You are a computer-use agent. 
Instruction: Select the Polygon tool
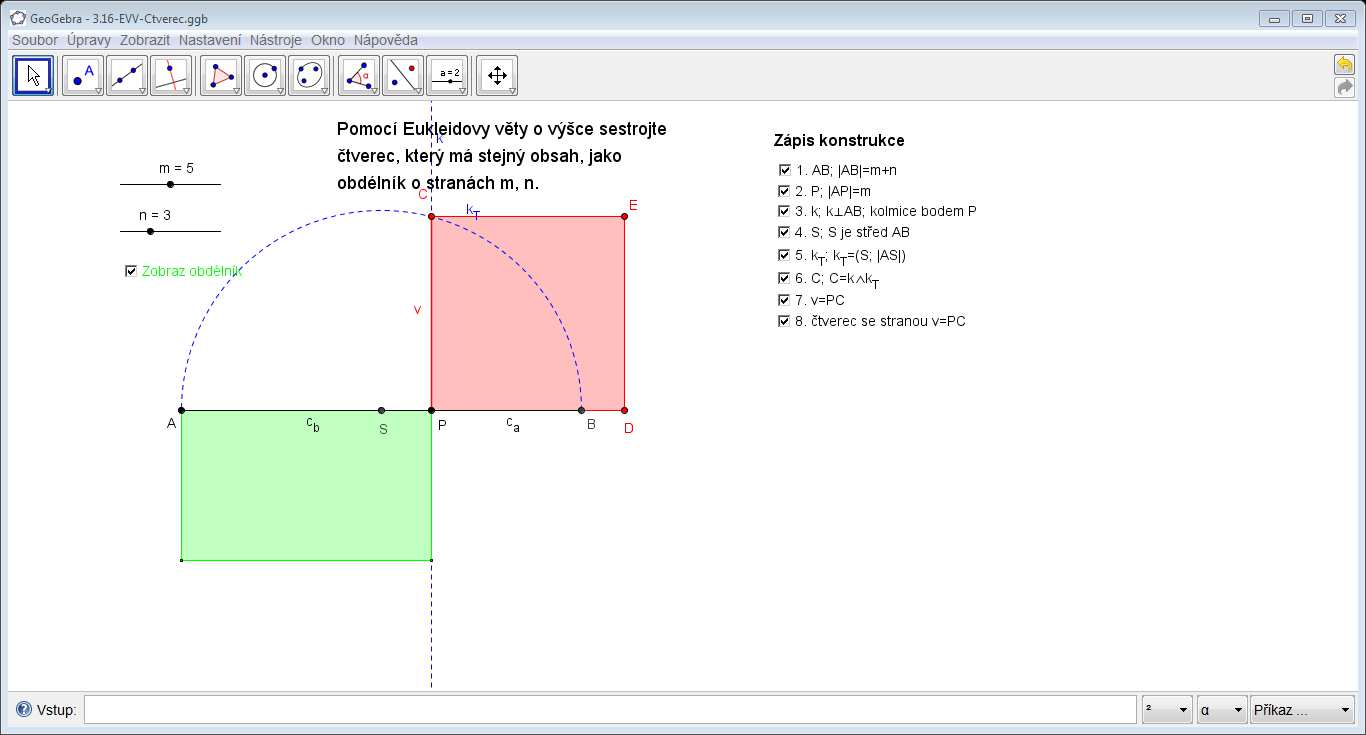tap(221, 76)
